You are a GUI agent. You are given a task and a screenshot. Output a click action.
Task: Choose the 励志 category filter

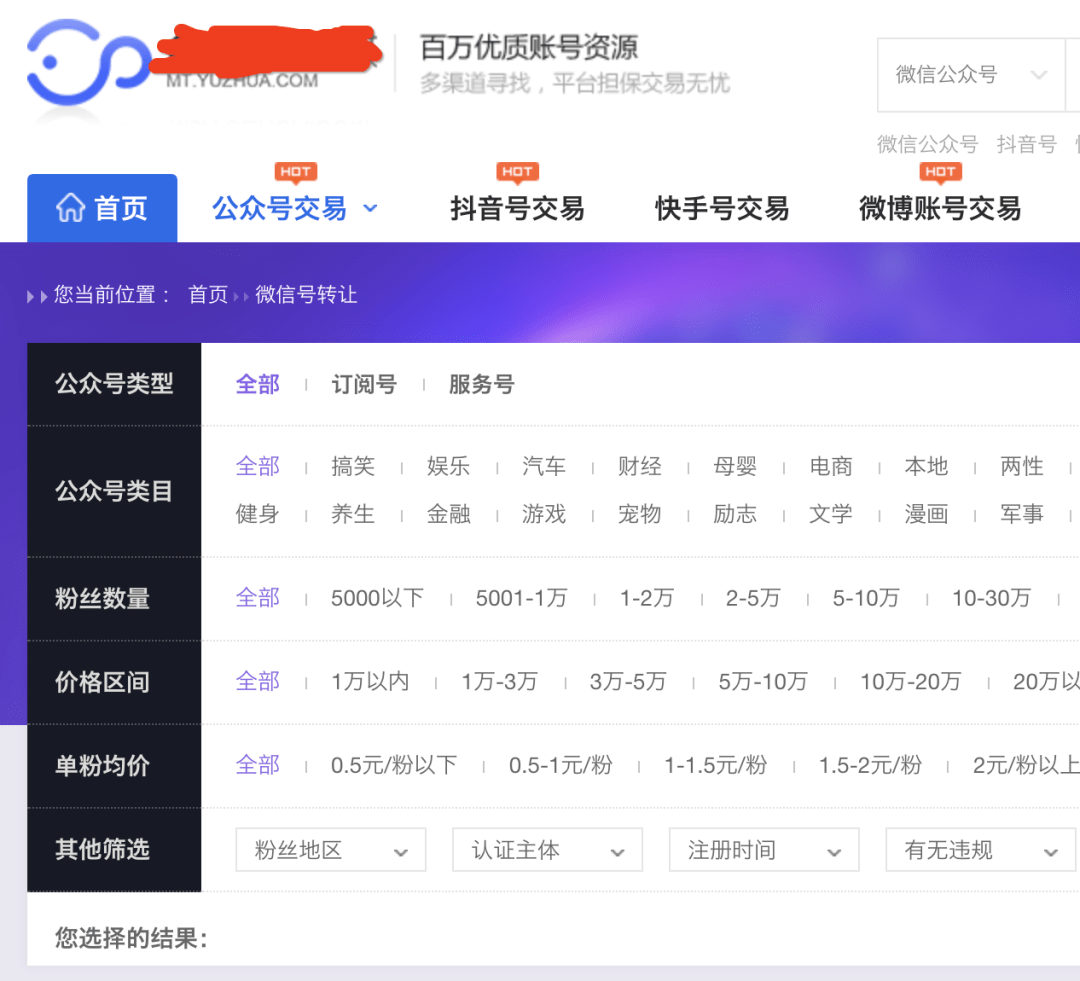point(735,514)
